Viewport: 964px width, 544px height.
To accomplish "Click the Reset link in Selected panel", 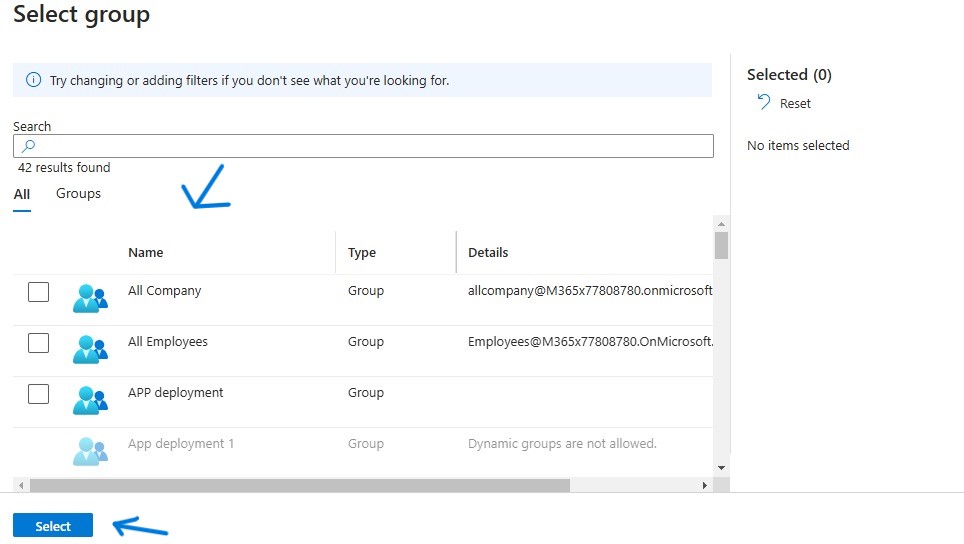I will click(x=795, y=103).
